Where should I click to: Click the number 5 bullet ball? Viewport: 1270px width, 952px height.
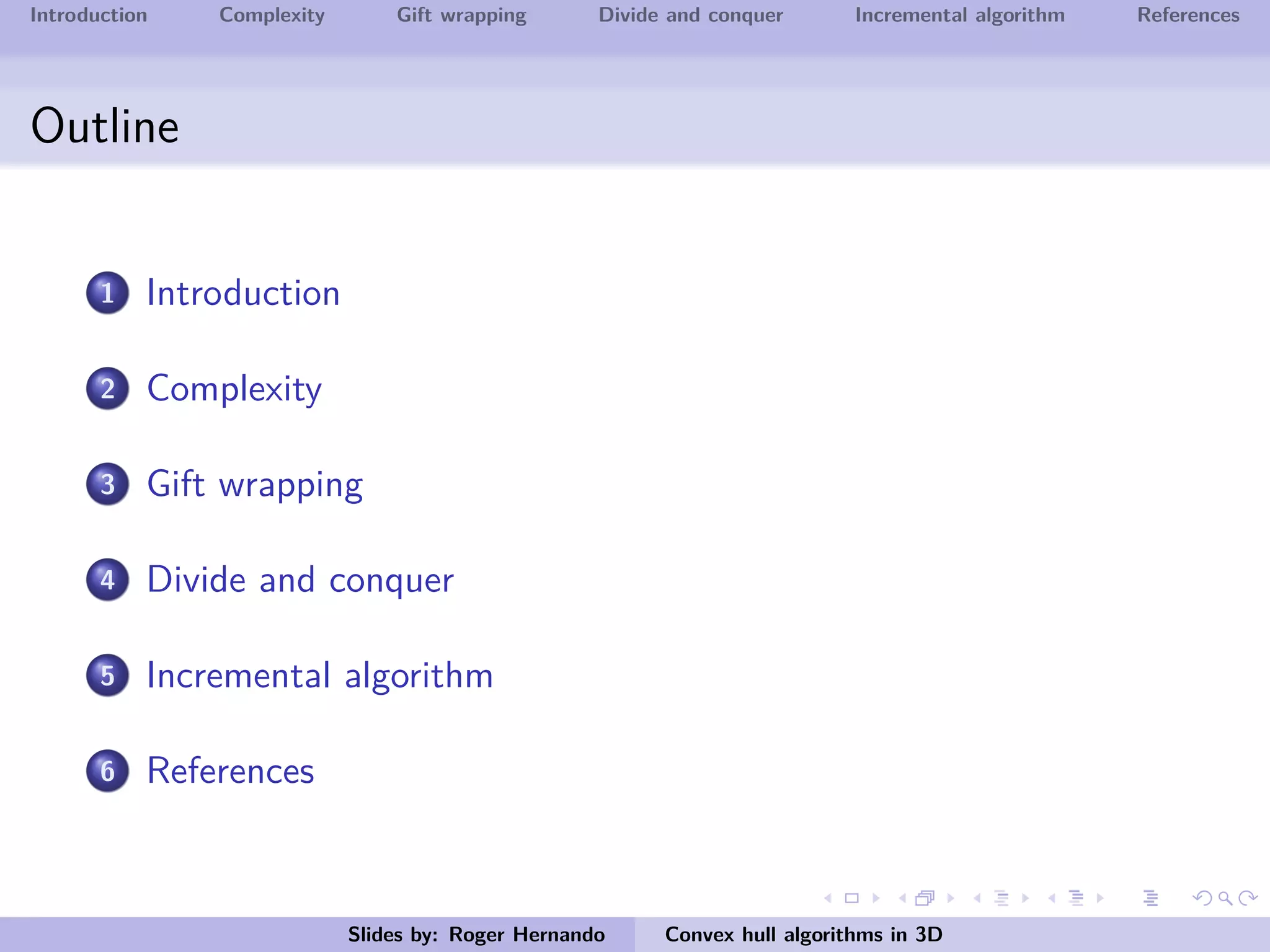(x=108, y=676)
